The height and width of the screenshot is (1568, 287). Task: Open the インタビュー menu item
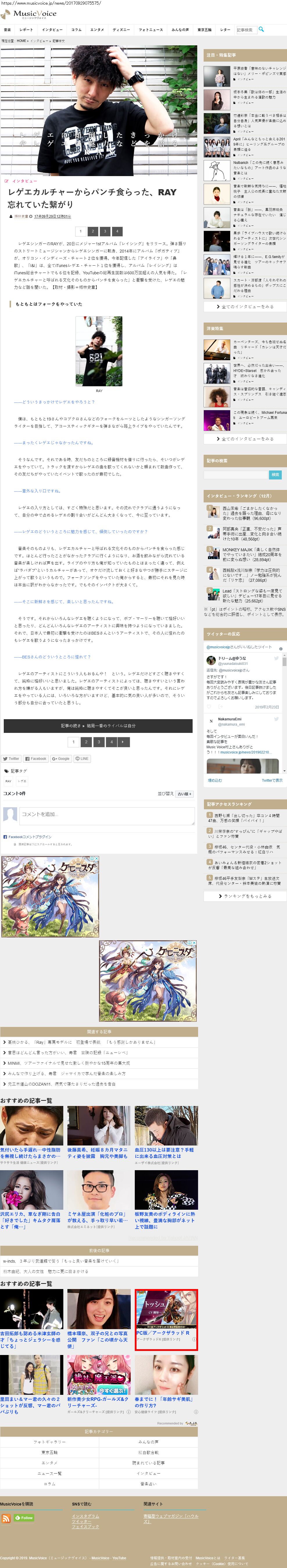52,29
